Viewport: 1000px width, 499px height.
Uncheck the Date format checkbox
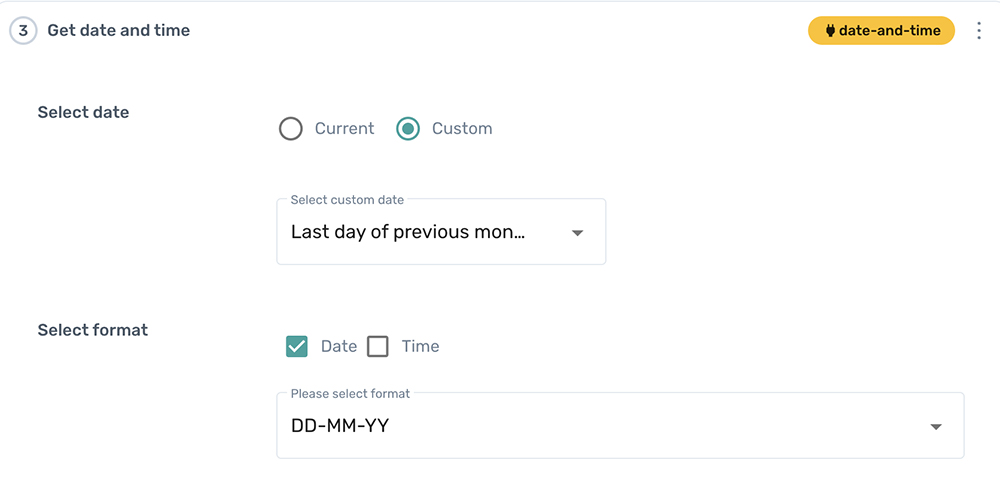coord(297,347)
